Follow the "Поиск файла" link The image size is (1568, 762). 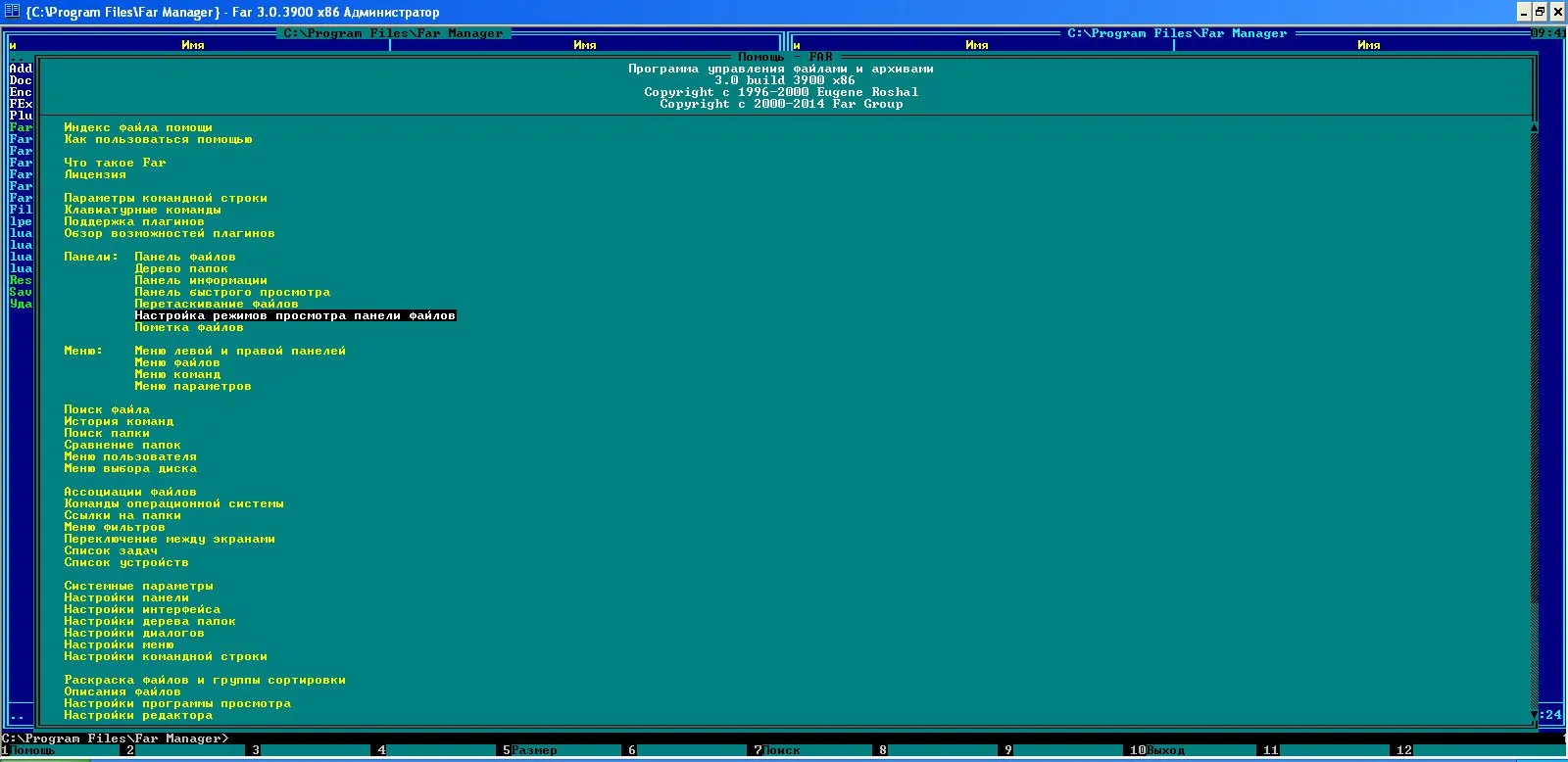[x=107, y=409]
